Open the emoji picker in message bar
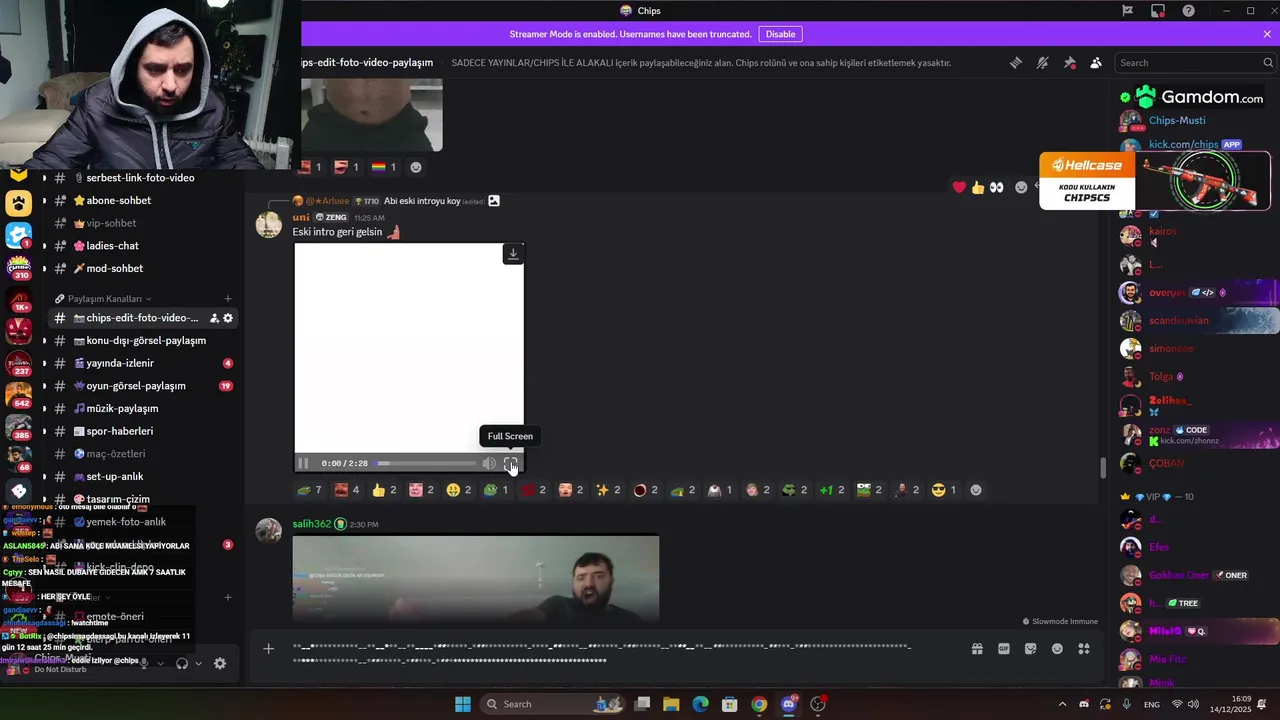The height and width of the screenshot is (720, 1280). pyautogui.click(x=1057, y=649)
